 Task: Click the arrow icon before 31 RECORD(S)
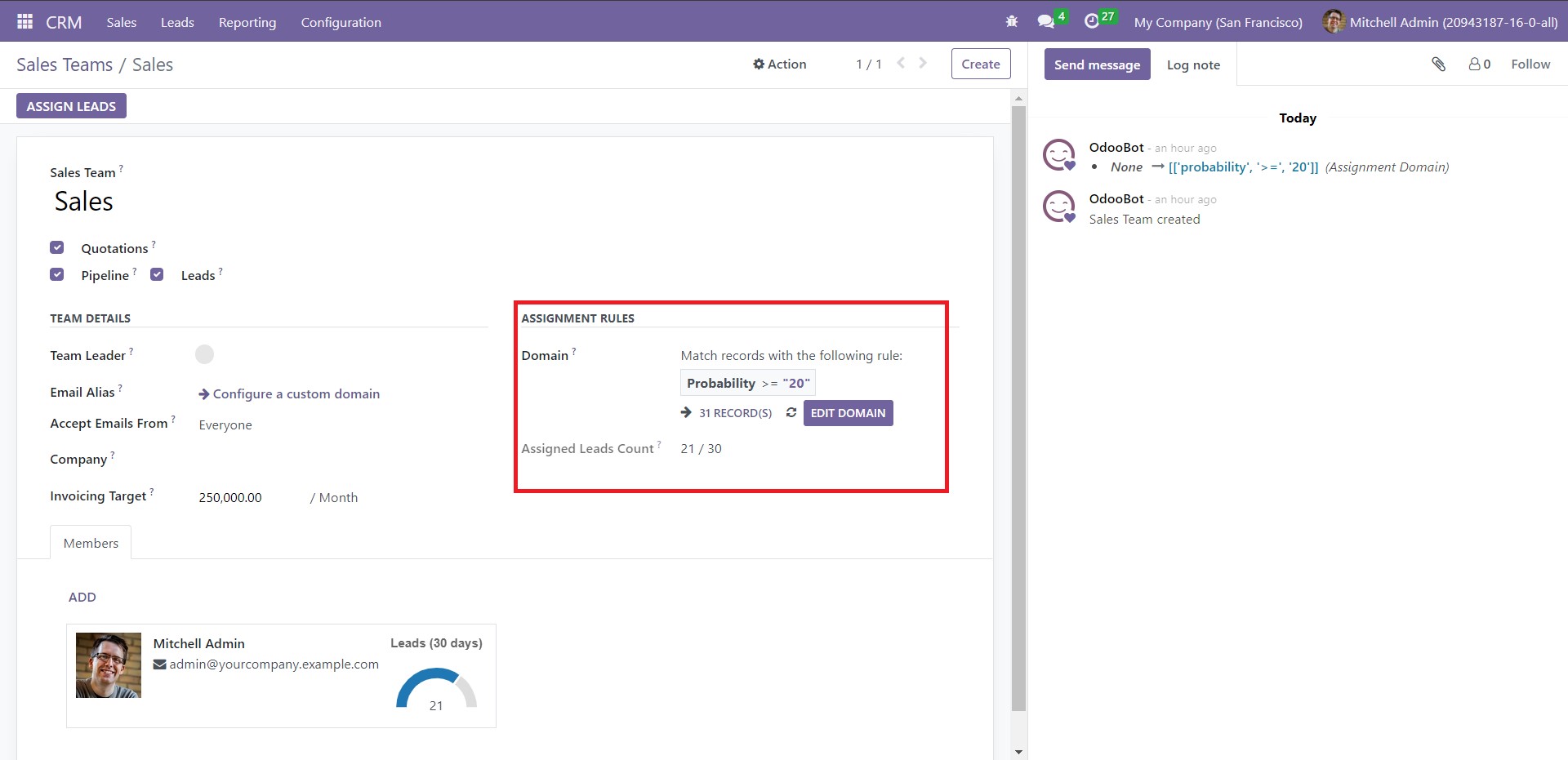tap(686, 413)
